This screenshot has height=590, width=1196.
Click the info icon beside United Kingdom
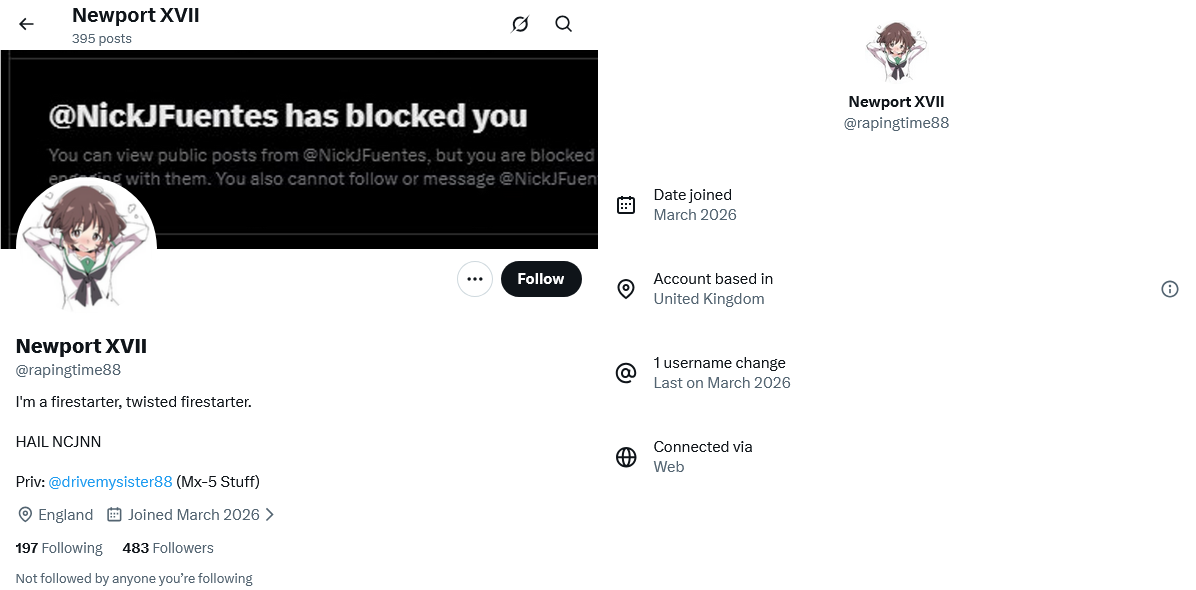click(x=1169, y=289)
